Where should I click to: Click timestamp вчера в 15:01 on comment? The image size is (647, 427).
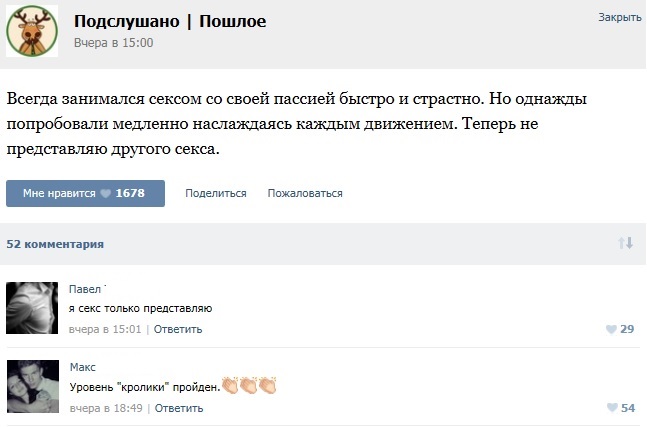(105, 329)
